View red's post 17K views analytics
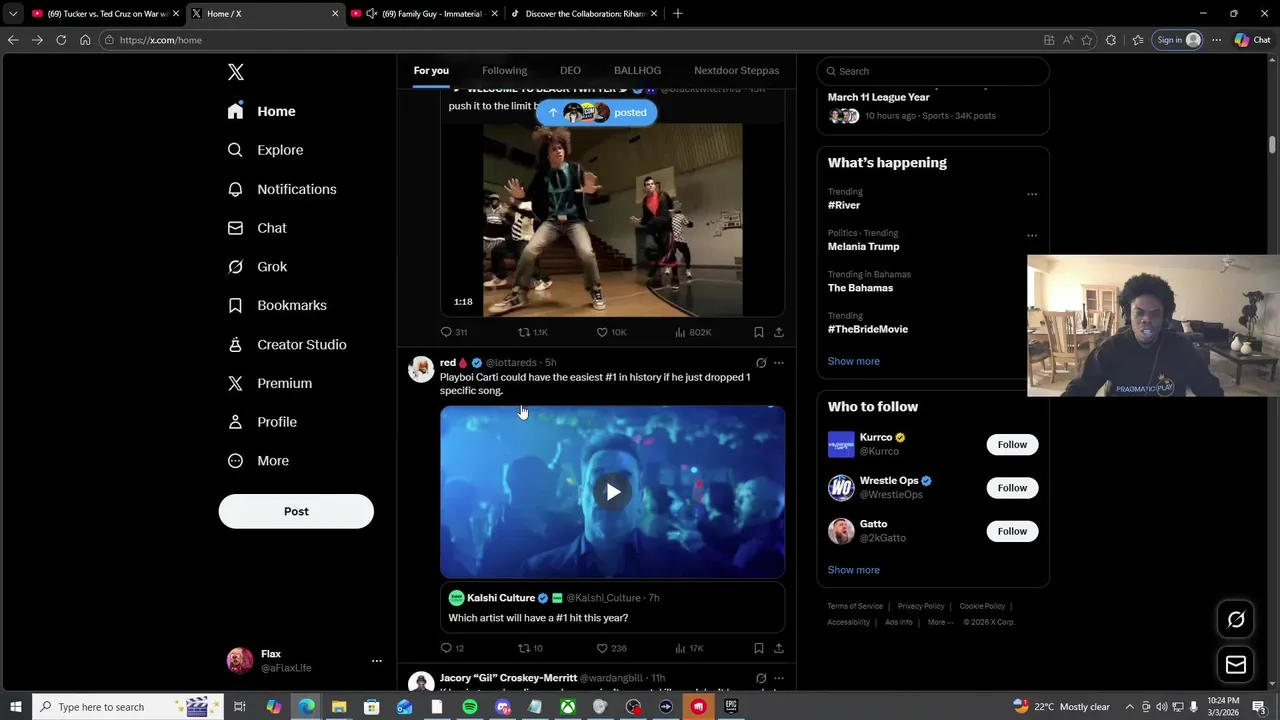This screenshot has width=1280, height=720. pos(689,648)
